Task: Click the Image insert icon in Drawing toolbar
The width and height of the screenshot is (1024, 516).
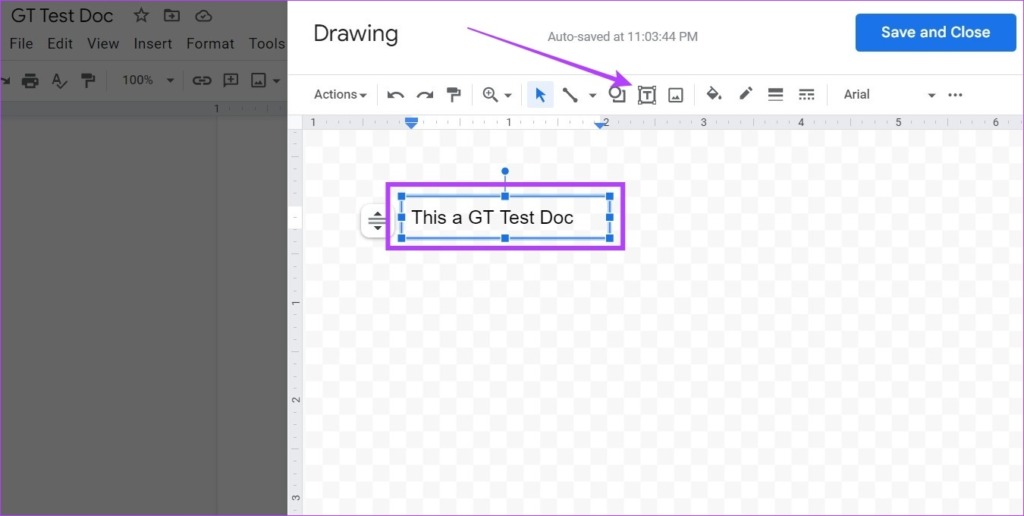Action: click(x=675, y=95)
